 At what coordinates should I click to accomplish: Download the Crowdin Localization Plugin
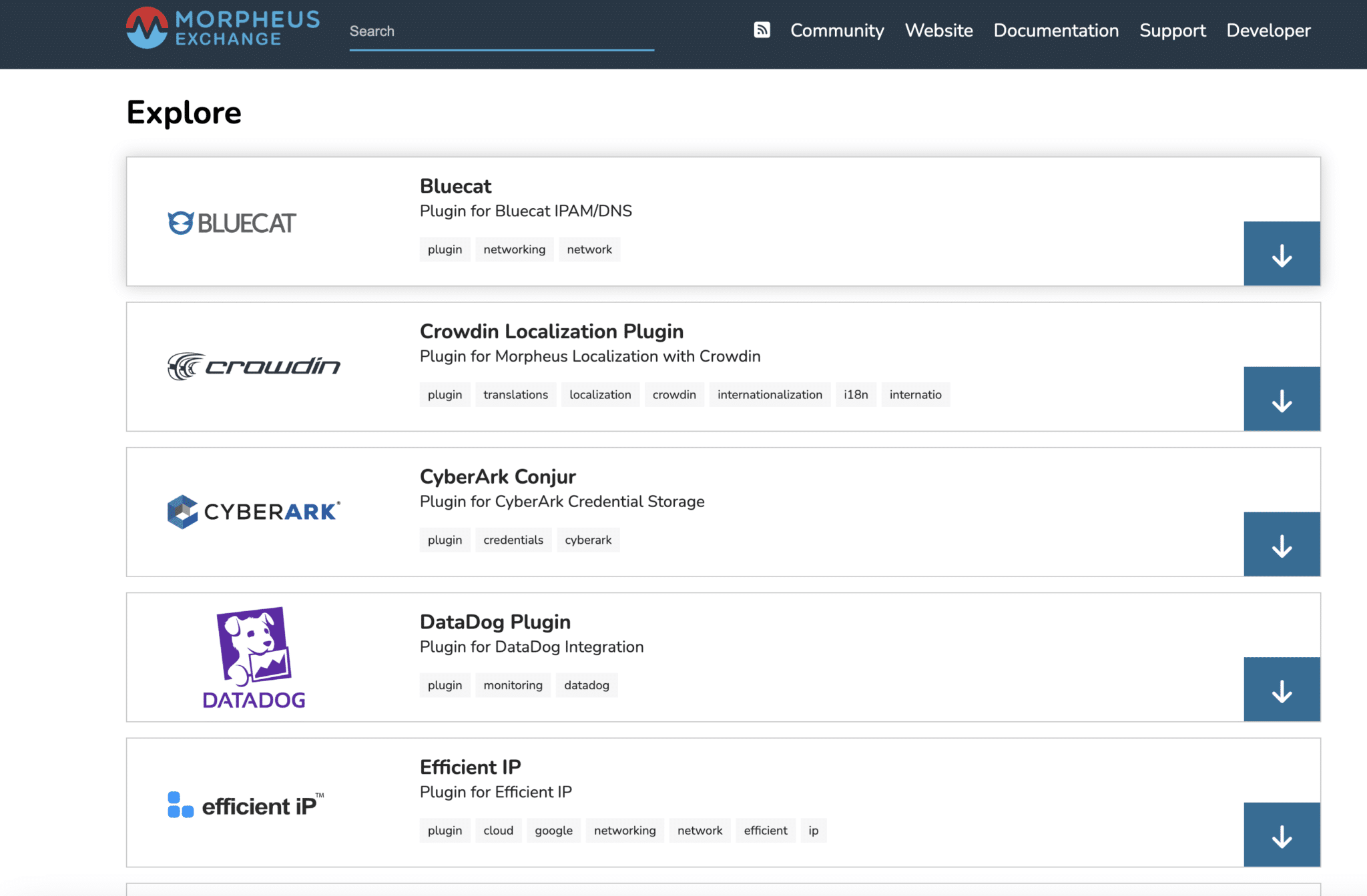[x=1281, y=400]
